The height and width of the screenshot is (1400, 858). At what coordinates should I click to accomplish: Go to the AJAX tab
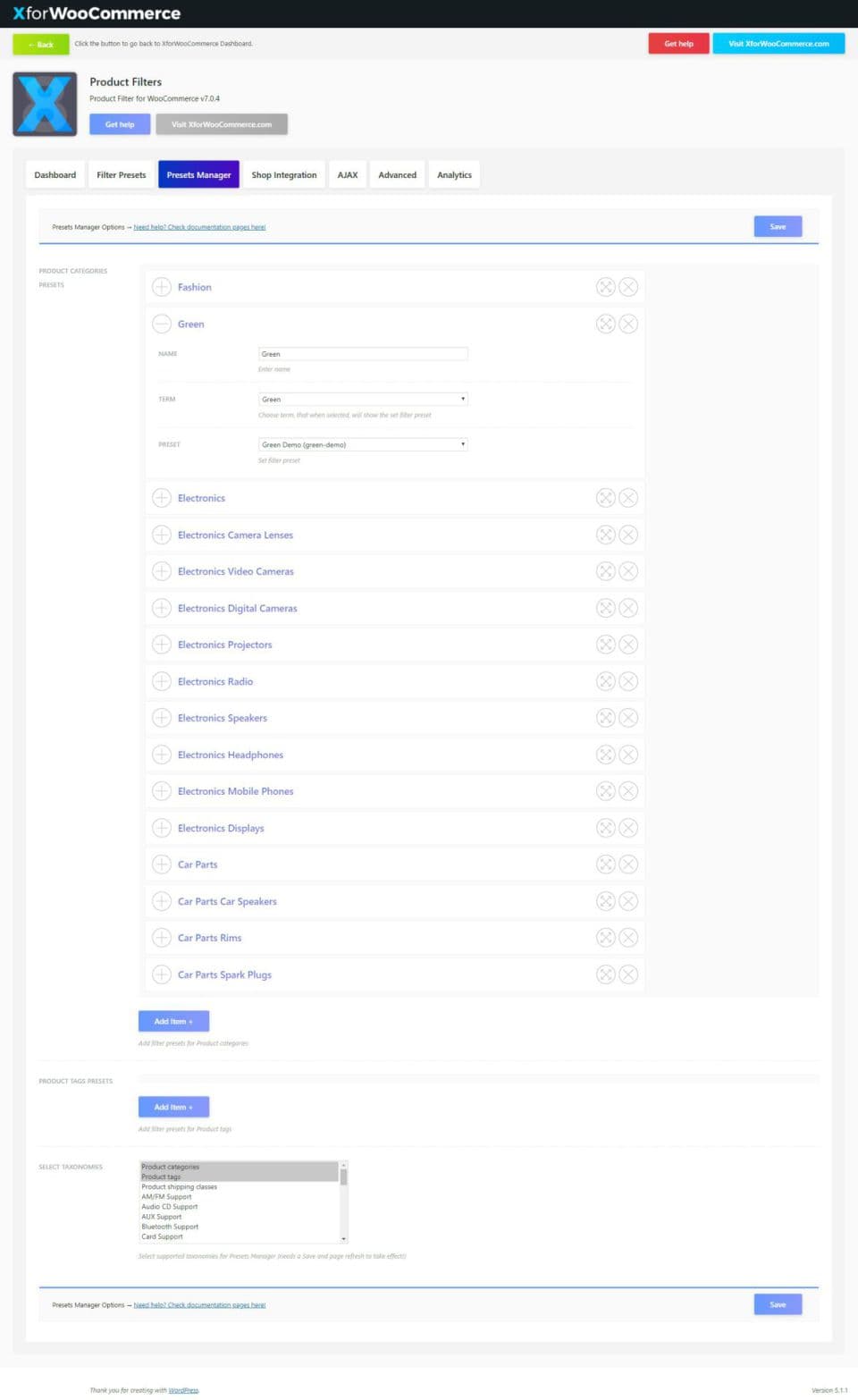(348, 175)
